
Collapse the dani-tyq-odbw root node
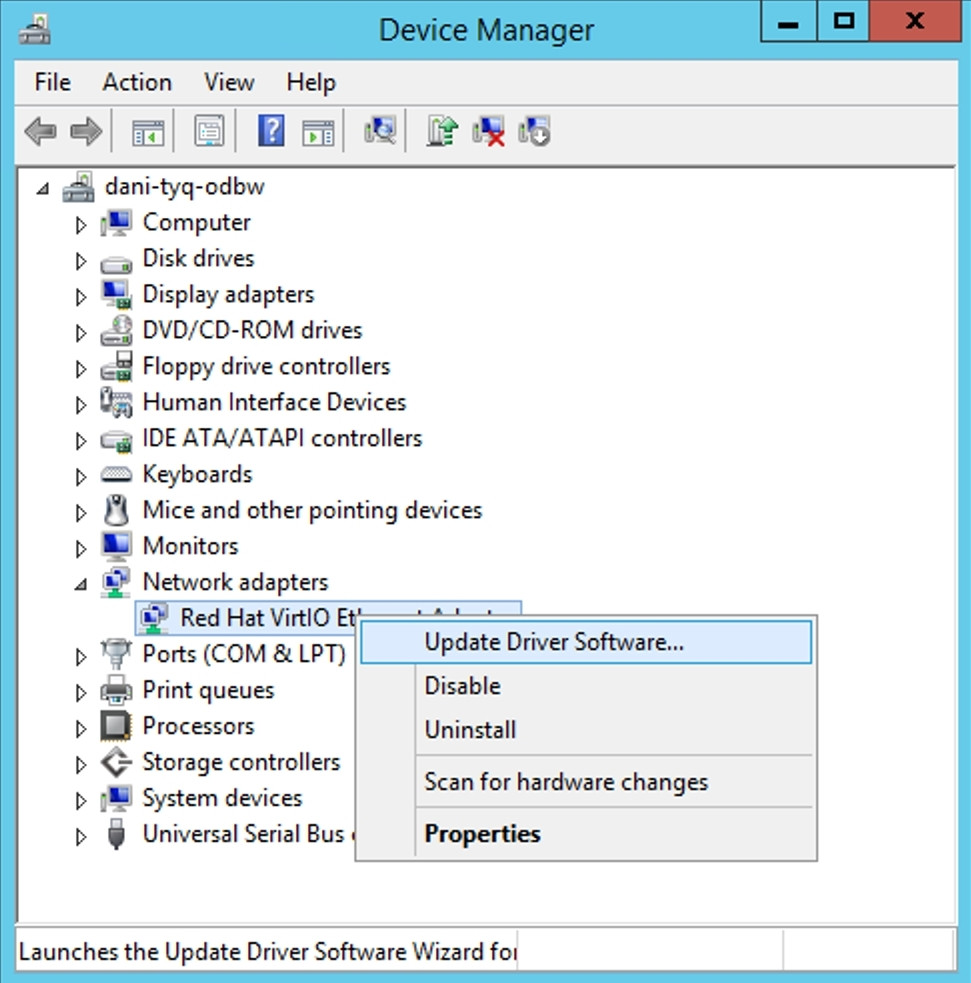(42, 188)
